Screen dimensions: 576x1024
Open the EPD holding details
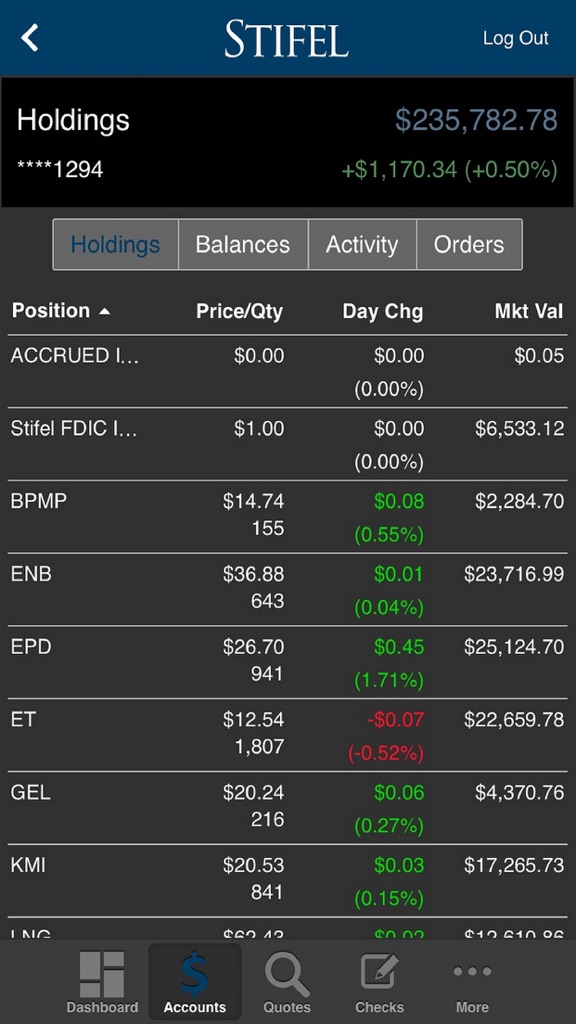(288, 662)
